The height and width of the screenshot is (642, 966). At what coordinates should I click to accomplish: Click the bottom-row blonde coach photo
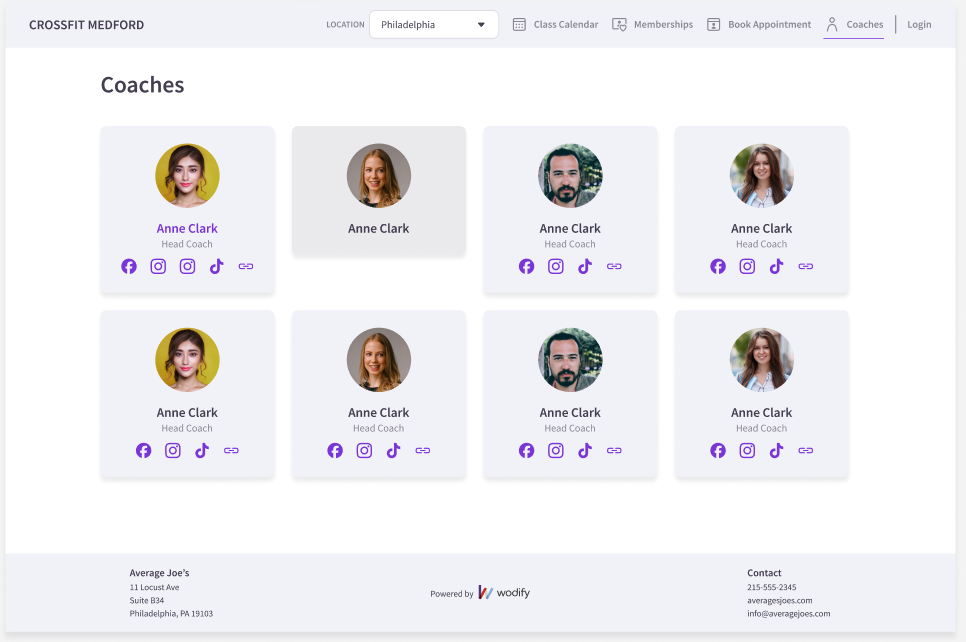coord(379,360)
